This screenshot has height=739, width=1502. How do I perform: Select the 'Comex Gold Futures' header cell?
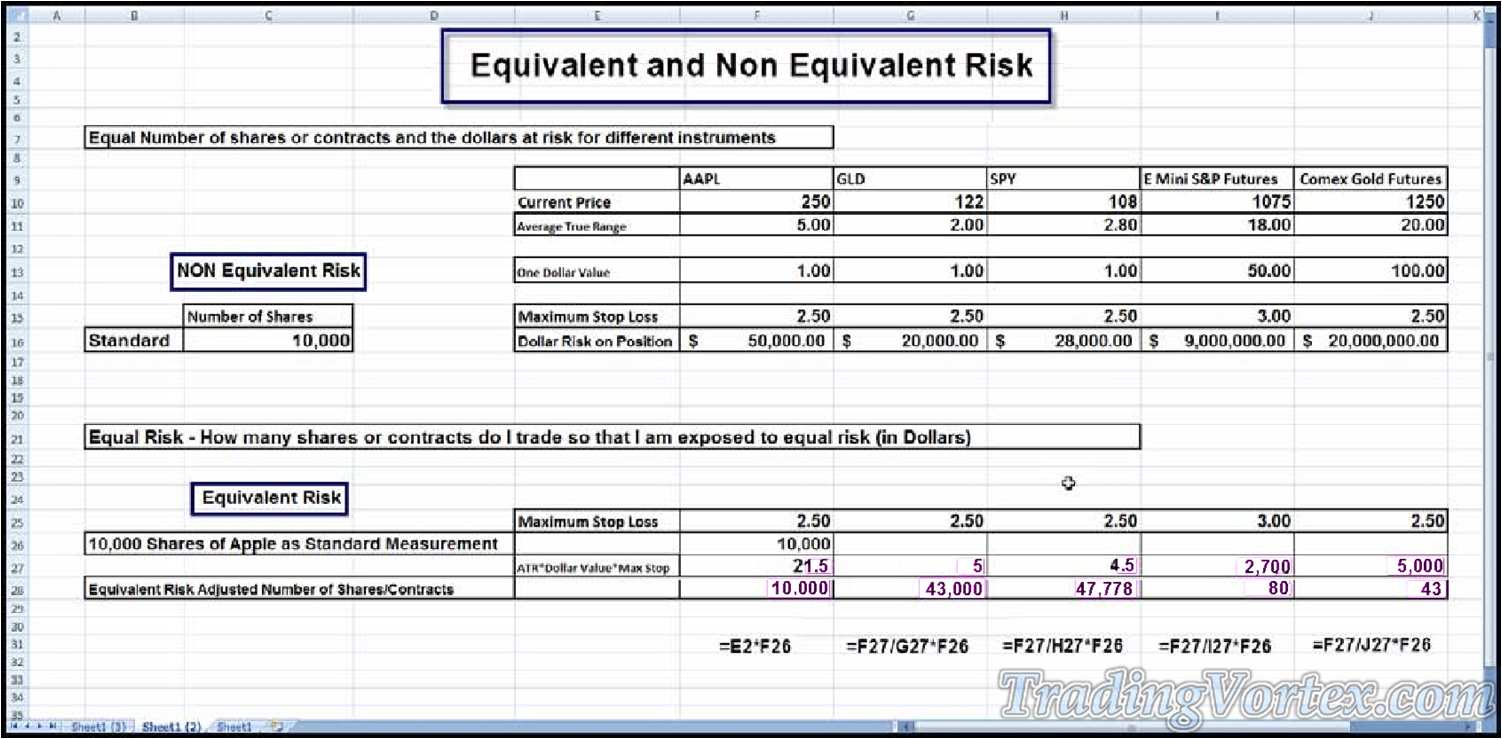click(1371, 179)
